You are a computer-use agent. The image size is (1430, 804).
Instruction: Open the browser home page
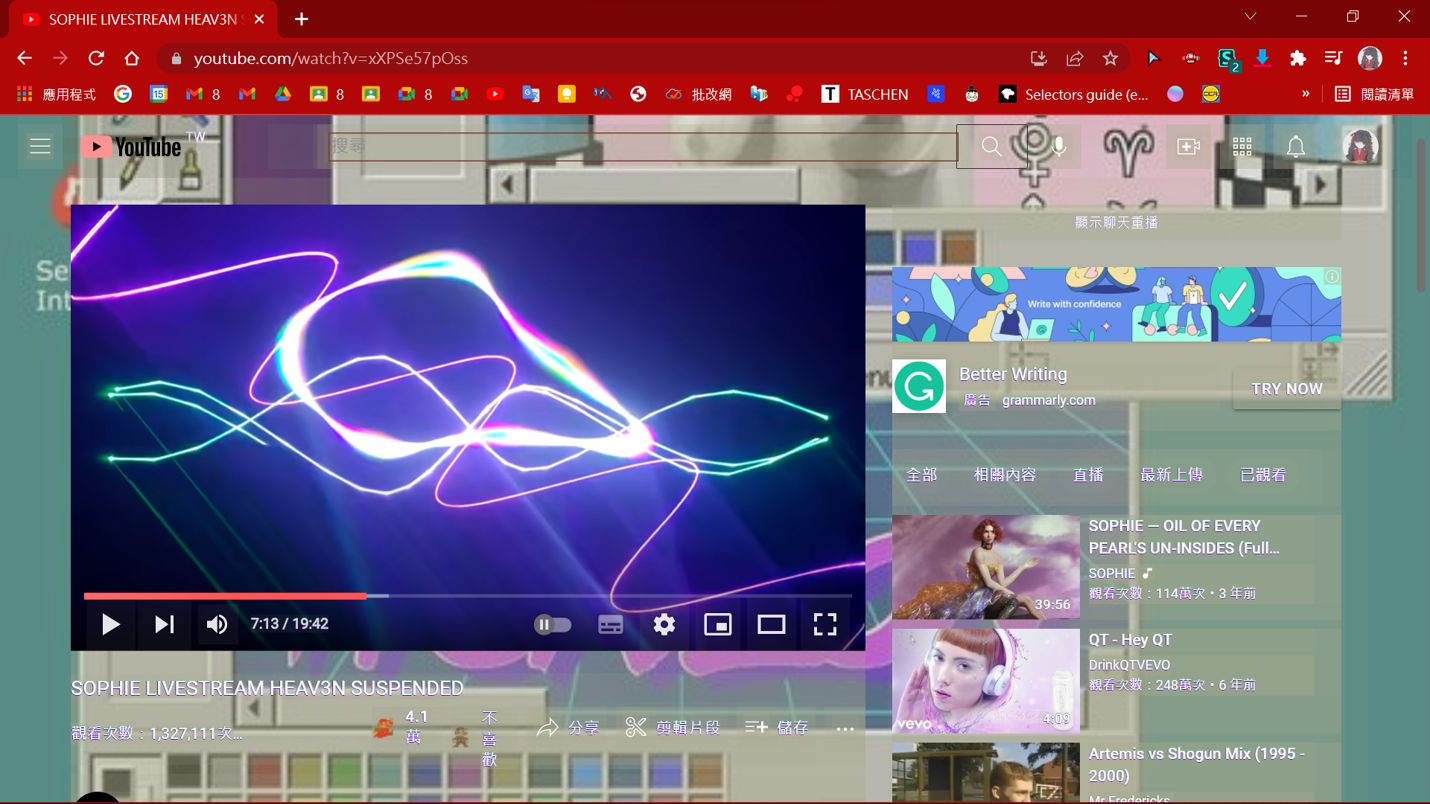pos(131,58)
